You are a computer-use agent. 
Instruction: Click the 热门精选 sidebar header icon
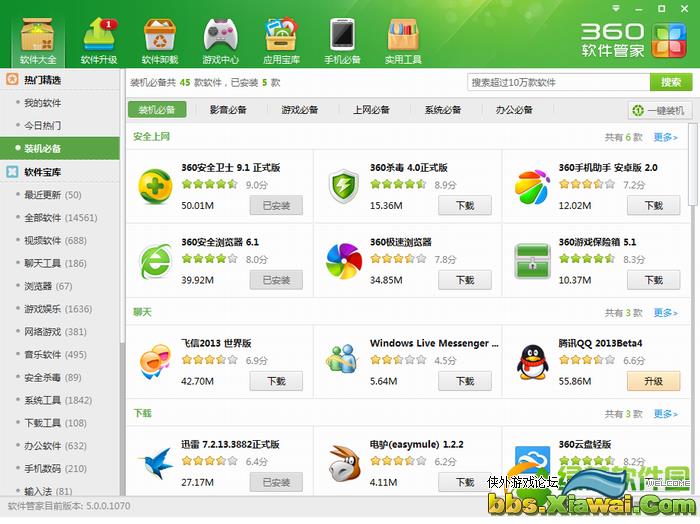pos(12,79)
